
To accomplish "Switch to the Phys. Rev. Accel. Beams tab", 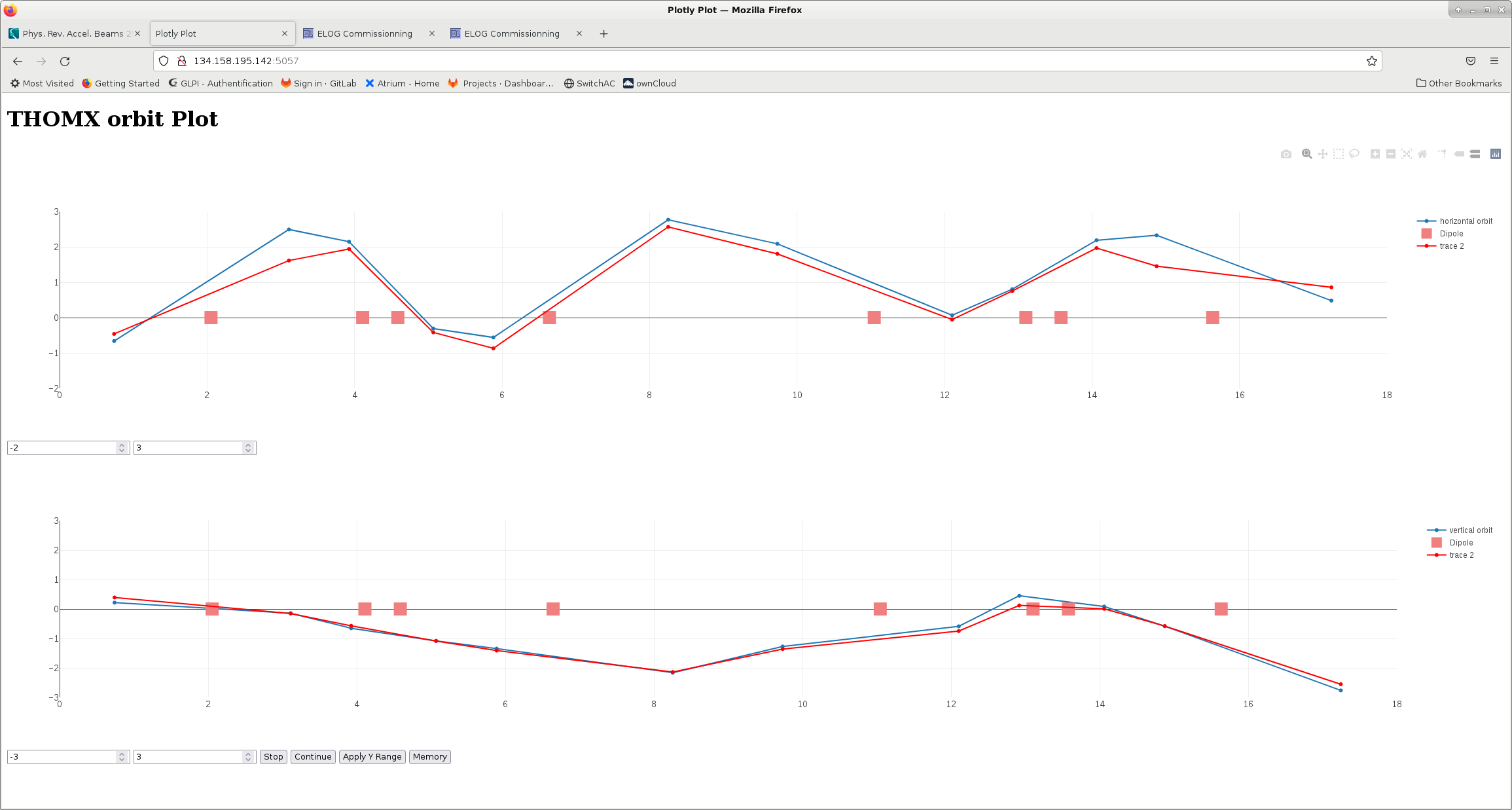I will click(72, 33).
